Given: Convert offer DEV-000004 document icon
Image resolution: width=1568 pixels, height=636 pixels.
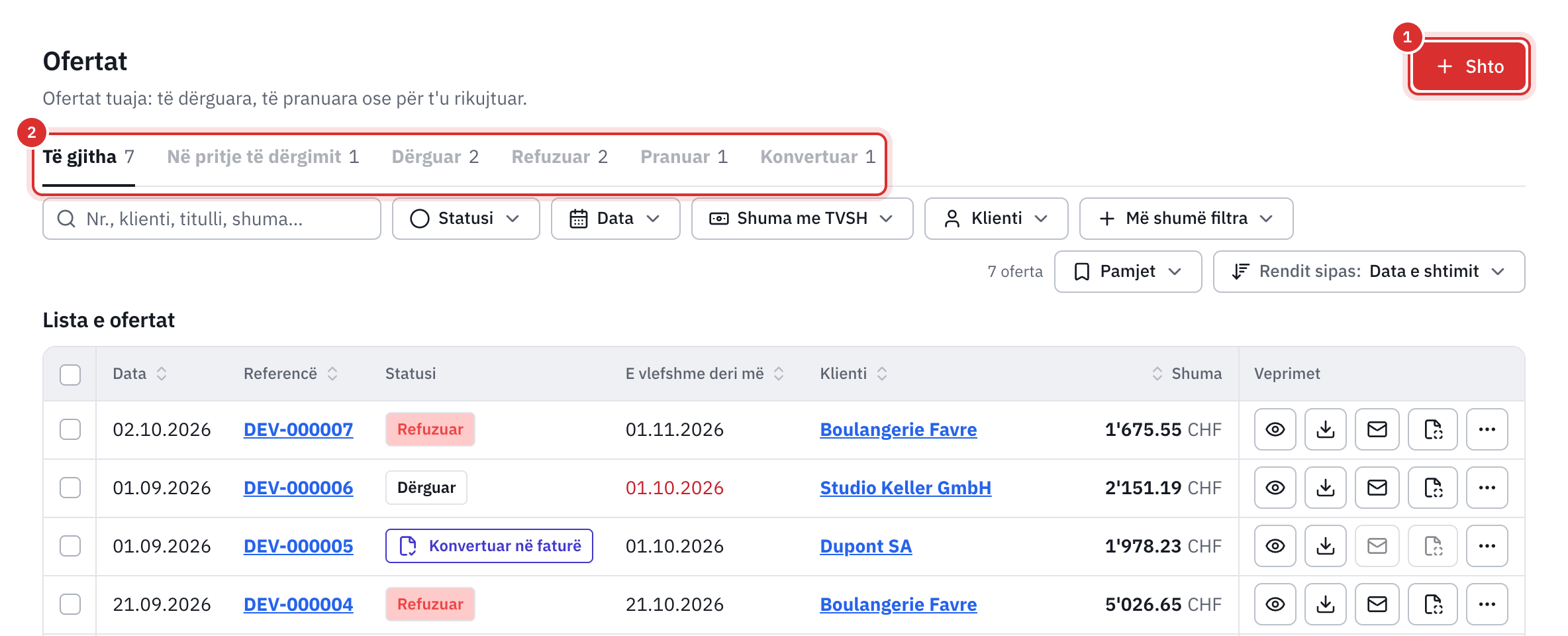Looking at the screenshot, I should tap(1433, 604).
